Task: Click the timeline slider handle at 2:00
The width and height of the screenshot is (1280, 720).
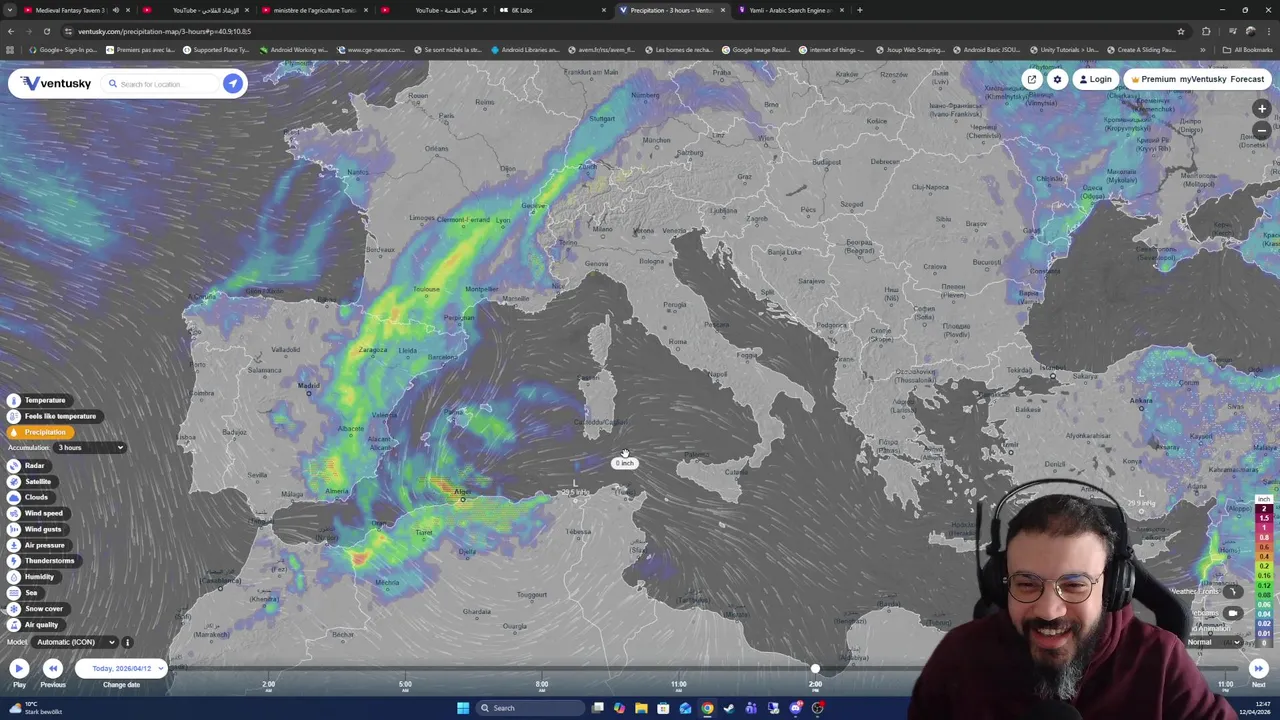Action: click(x=815, y=668)
